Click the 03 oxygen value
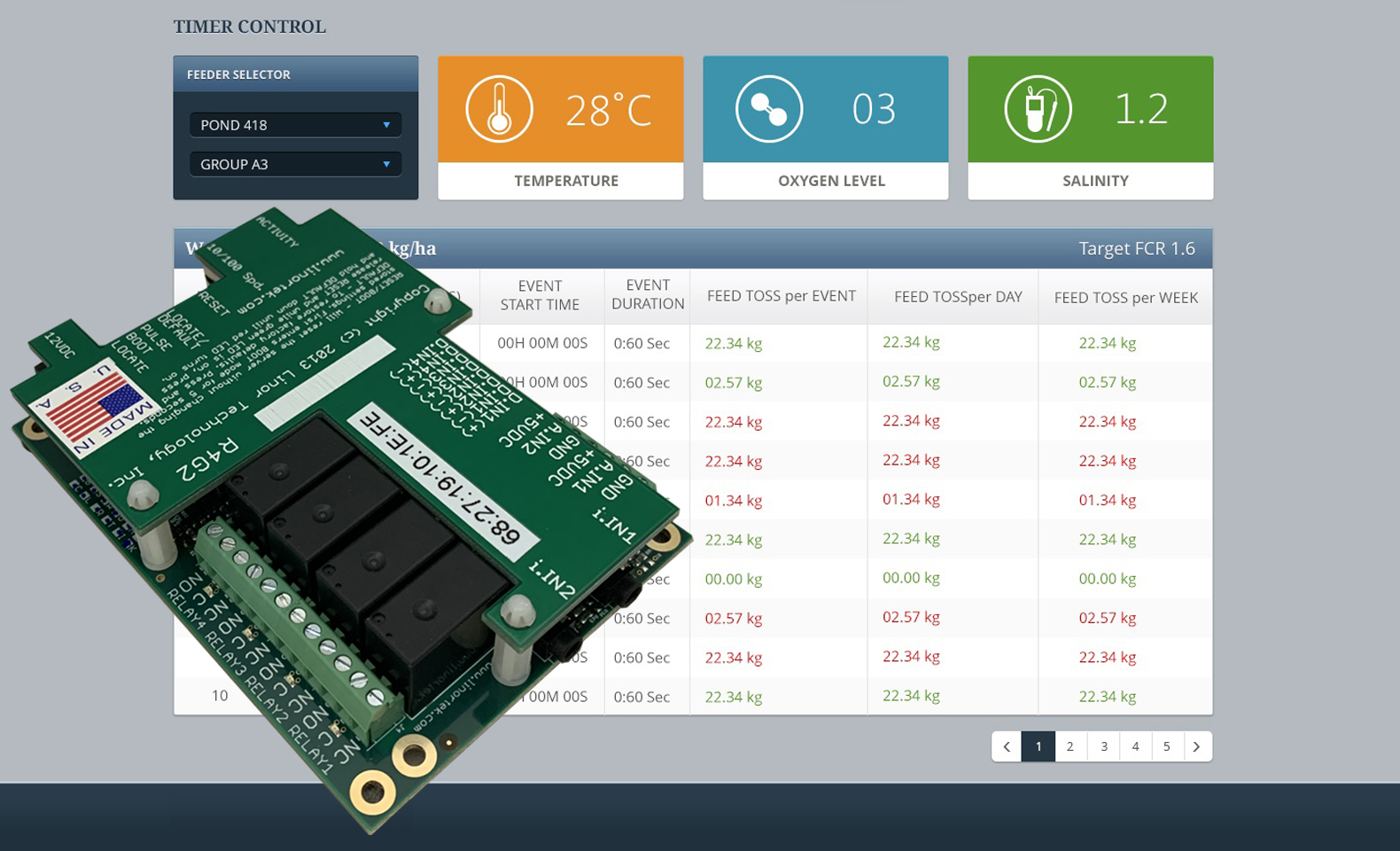 click(x=874, y=109)
